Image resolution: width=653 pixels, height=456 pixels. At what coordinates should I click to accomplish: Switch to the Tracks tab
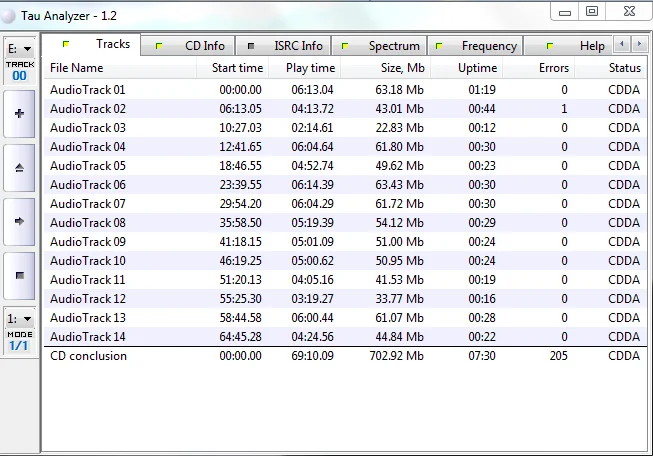pos(92,44)
